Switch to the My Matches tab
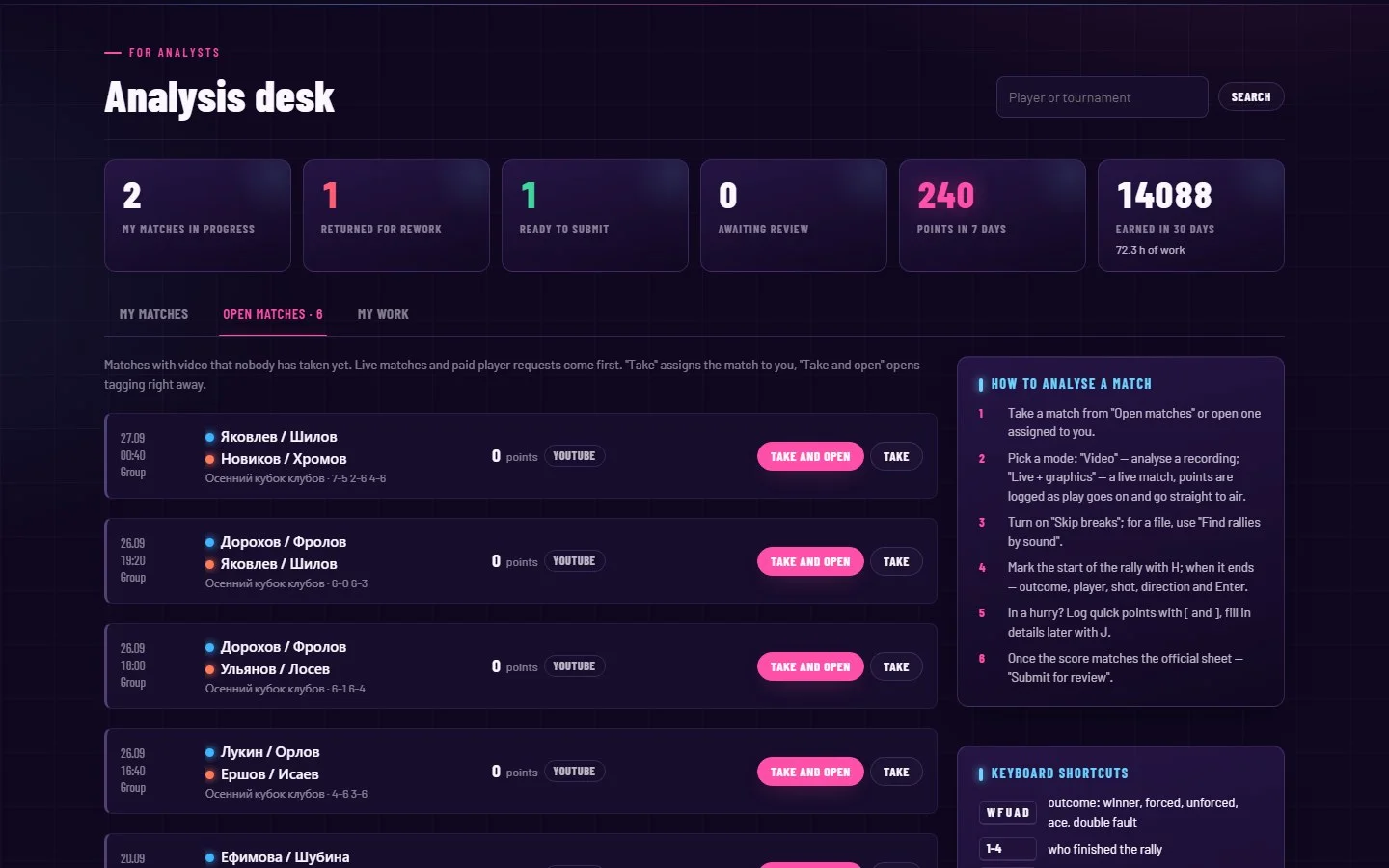 pos(153,314)
